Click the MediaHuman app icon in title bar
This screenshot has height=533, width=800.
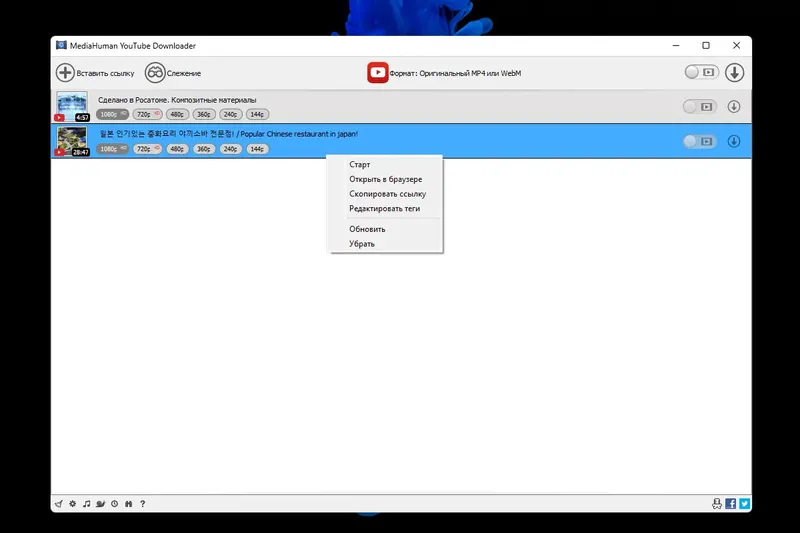click(x=61, y=45)
